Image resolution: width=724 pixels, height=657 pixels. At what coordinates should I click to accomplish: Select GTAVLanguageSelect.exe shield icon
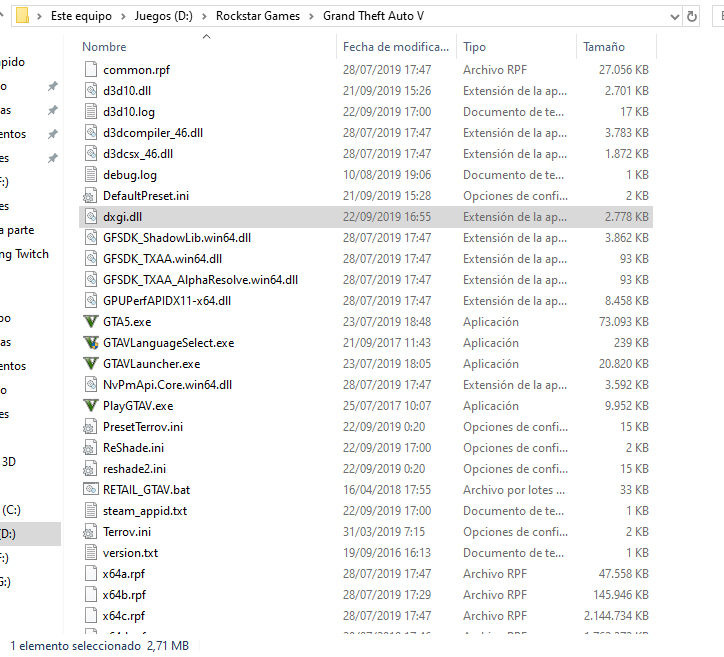pos(90,343)
